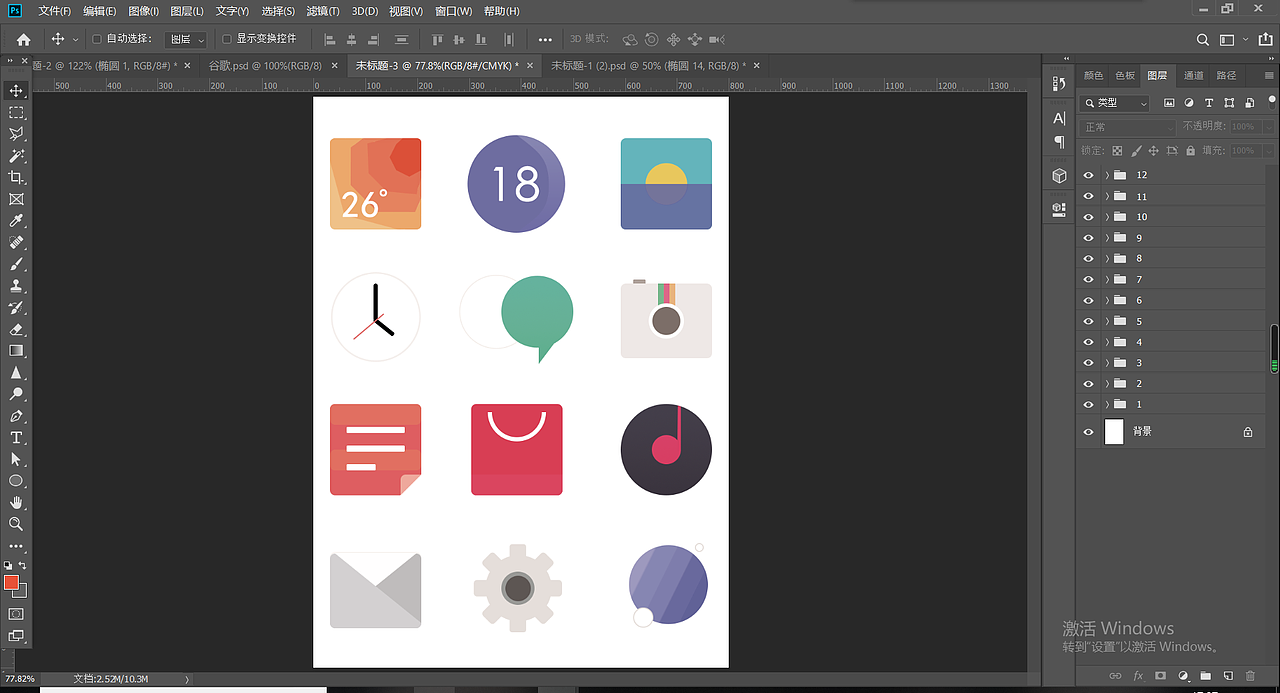Screen dimensions: 1280x693
Task: Select the Pen tool
Action: pyautogui.click(x=16, y=416)
